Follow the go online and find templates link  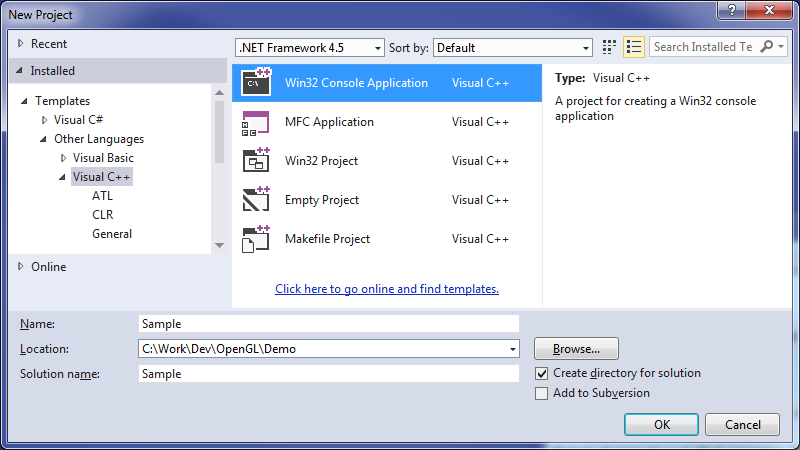[x=387, y=289]
